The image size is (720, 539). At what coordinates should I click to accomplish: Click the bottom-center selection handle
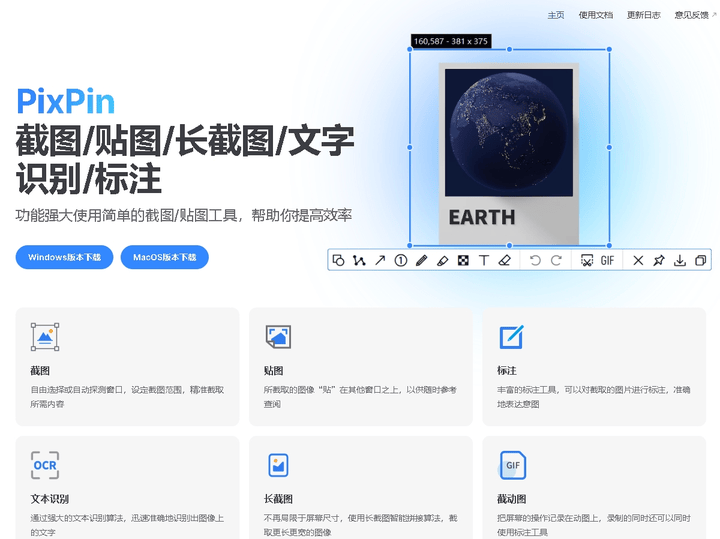point(509,246)
